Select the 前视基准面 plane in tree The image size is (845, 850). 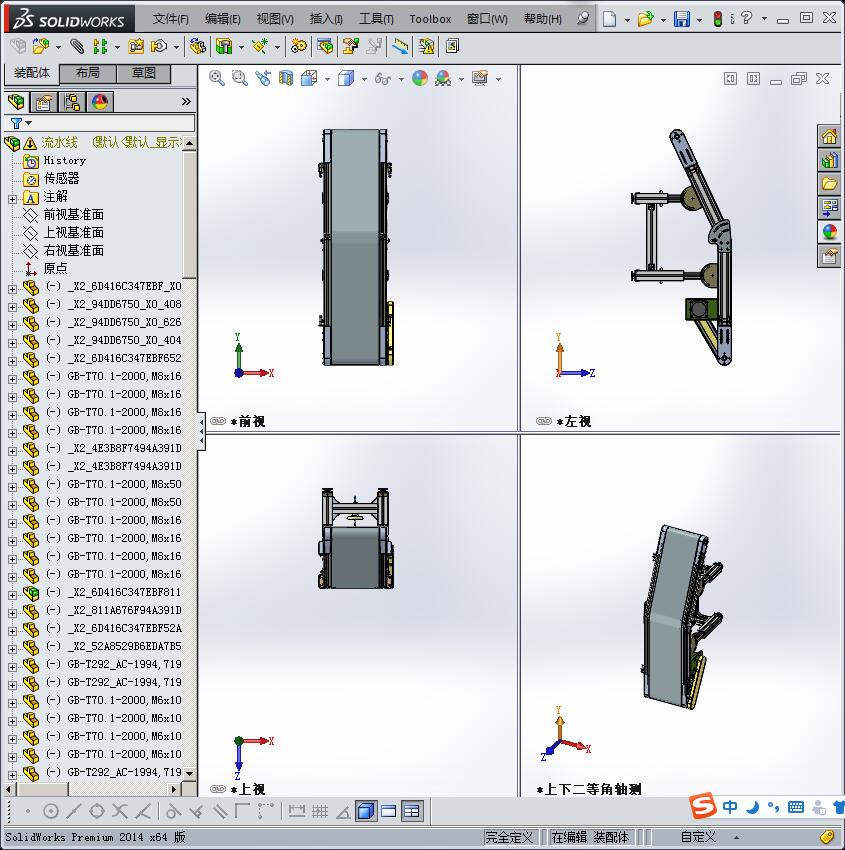[x=73, y=214]
